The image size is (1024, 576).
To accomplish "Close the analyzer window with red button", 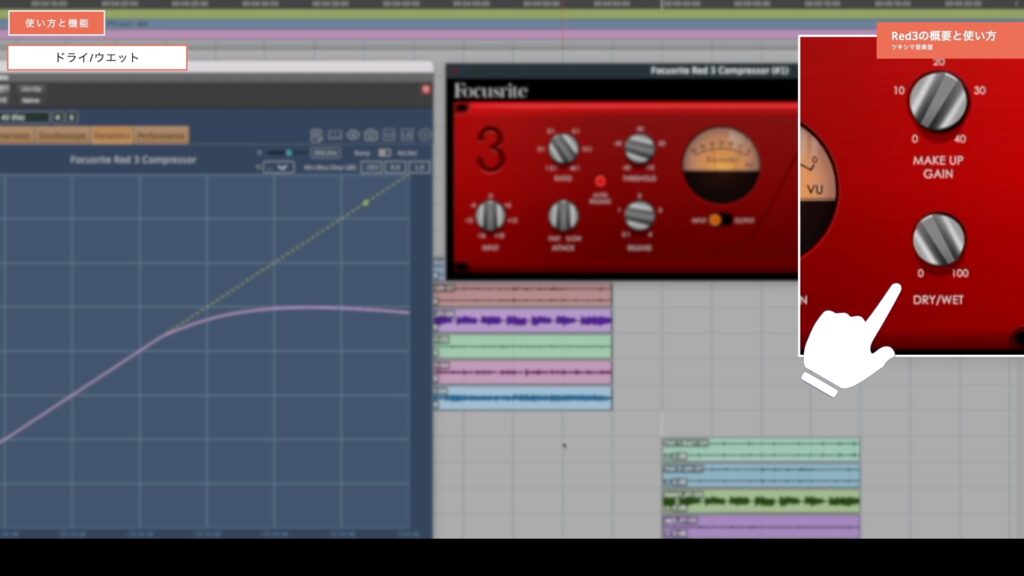I will [426, 89].
